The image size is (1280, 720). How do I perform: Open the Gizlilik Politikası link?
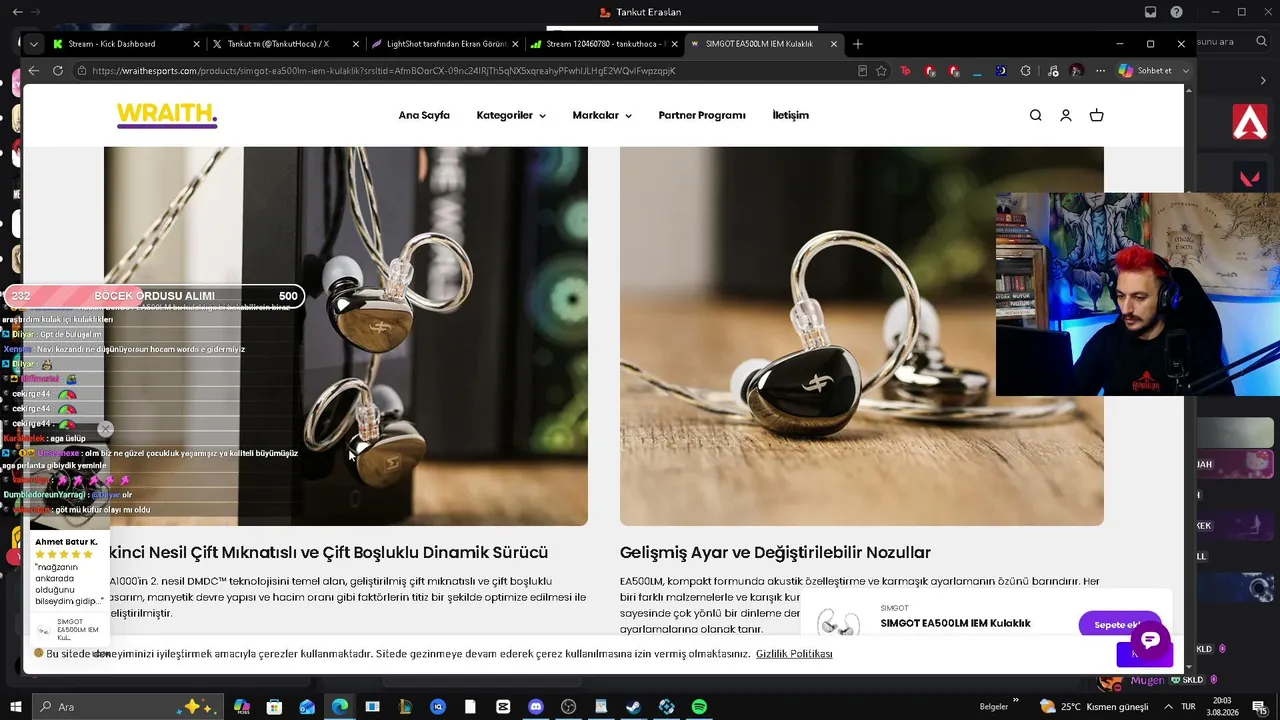(x=794, y=654)
